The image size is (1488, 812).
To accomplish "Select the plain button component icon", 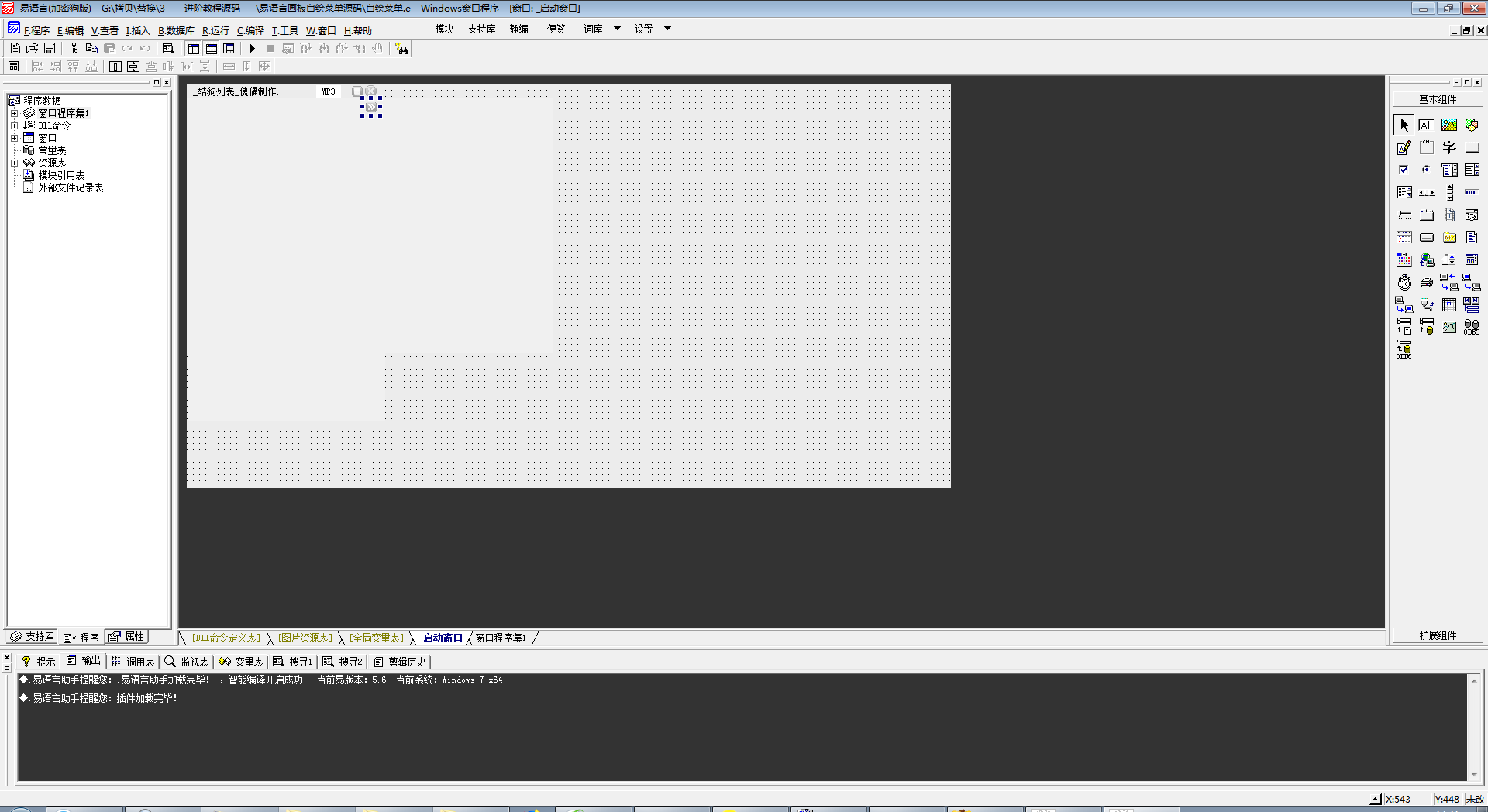I will click(1472, 147).
